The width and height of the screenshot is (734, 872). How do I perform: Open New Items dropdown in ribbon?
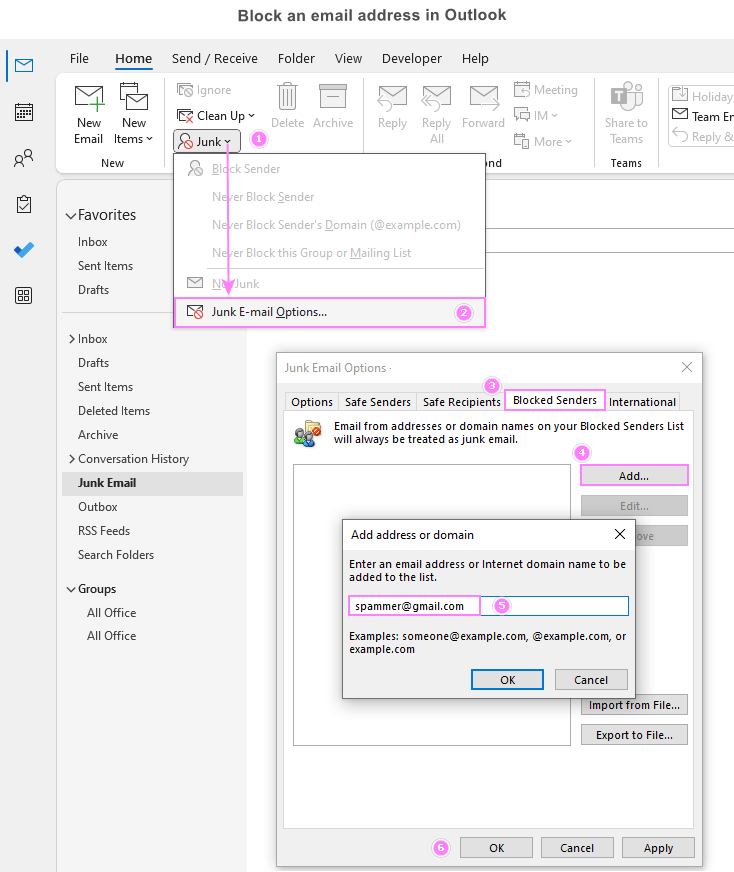[133, 115]
